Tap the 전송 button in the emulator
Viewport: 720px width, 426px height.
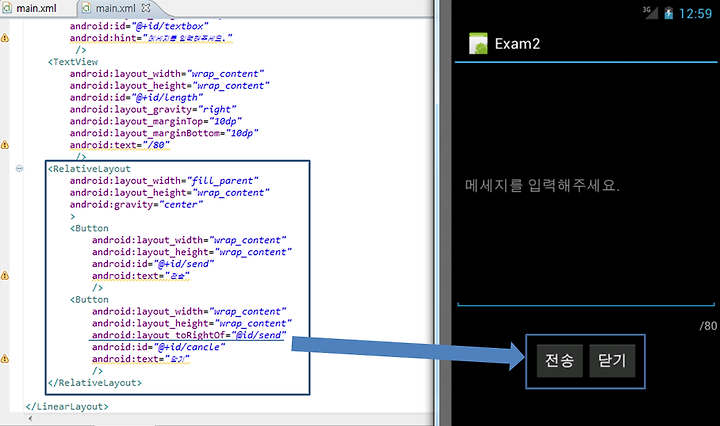point(559,360)
